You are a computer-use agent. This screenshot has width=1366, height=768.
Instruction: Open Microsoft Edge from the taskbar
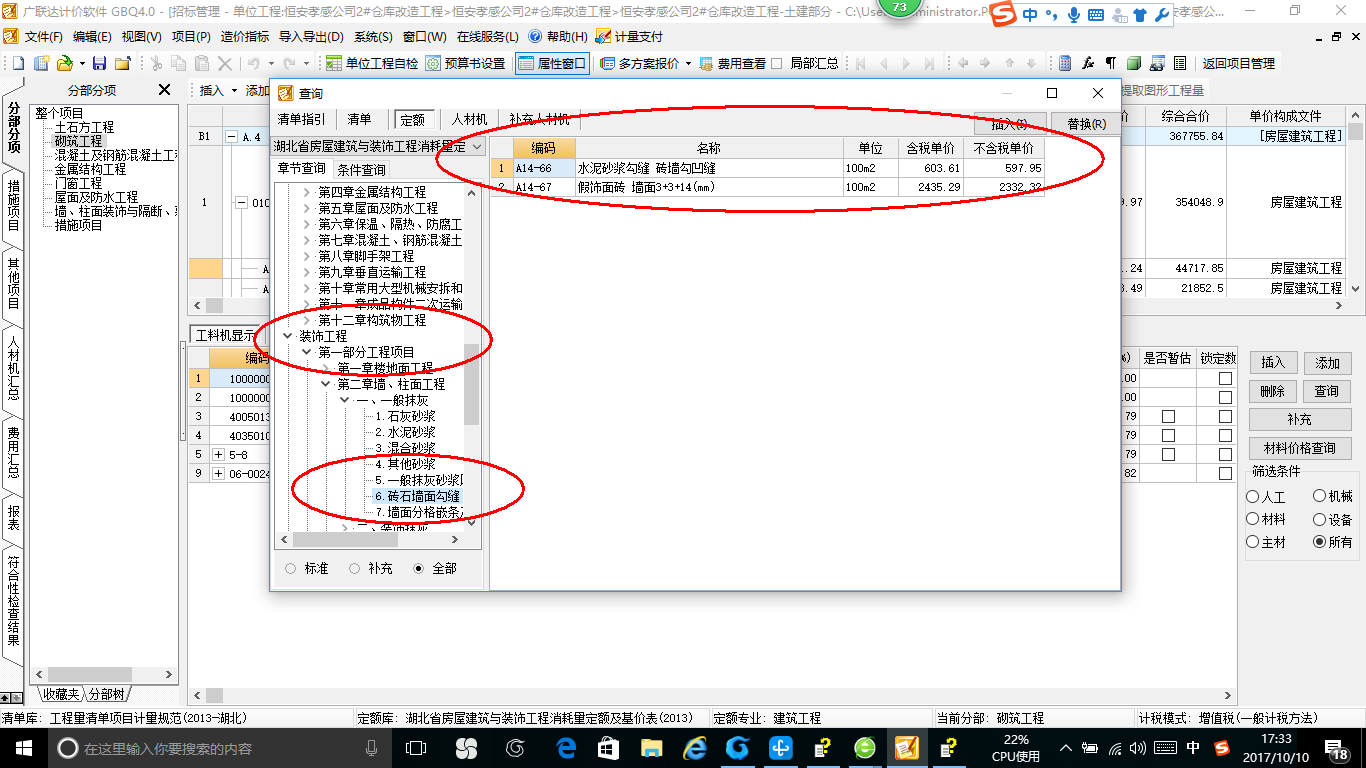point(566,747)
